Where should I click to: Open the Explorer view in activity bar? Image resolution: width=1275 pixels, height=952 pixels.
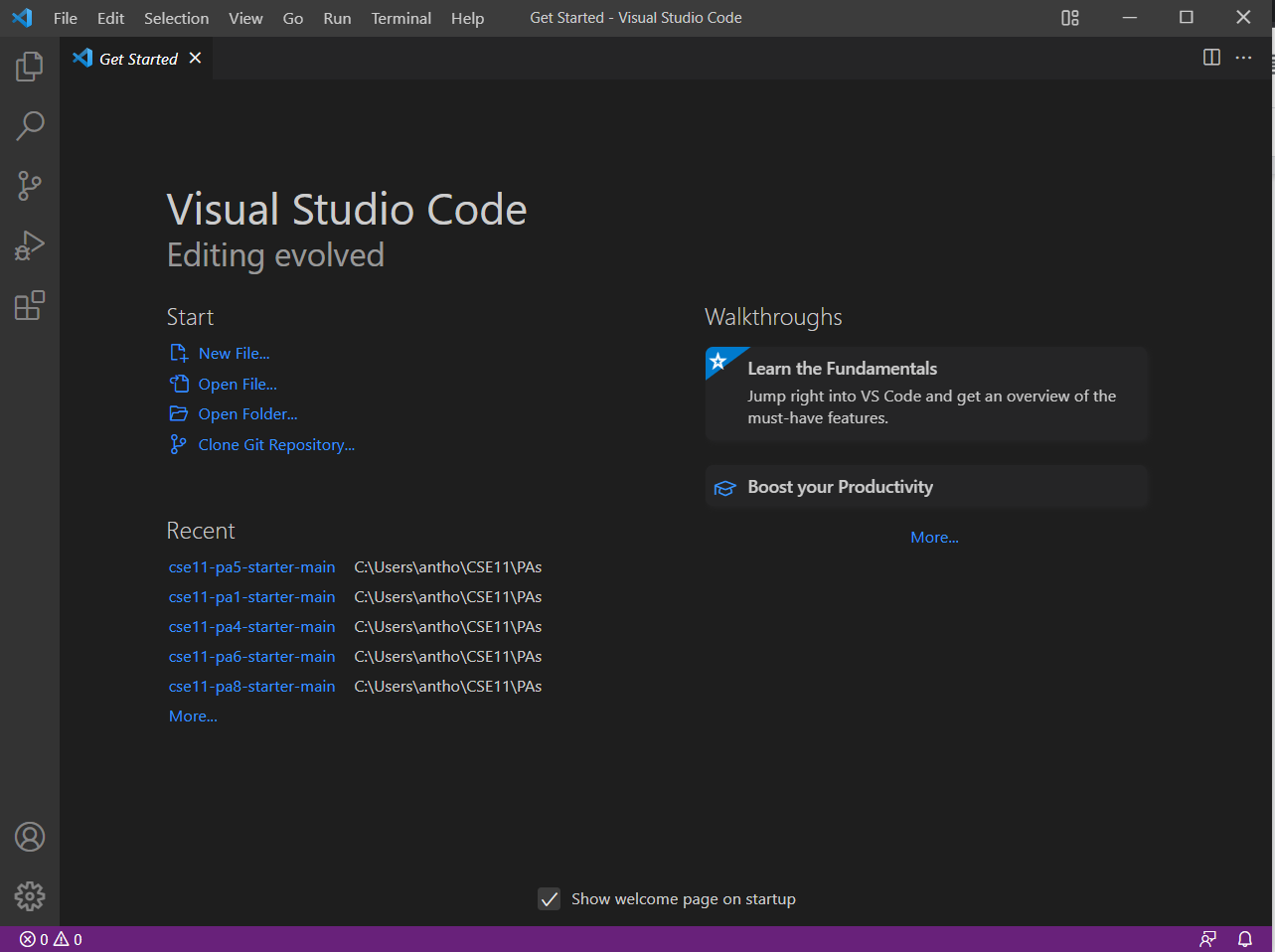pos(30,67)
